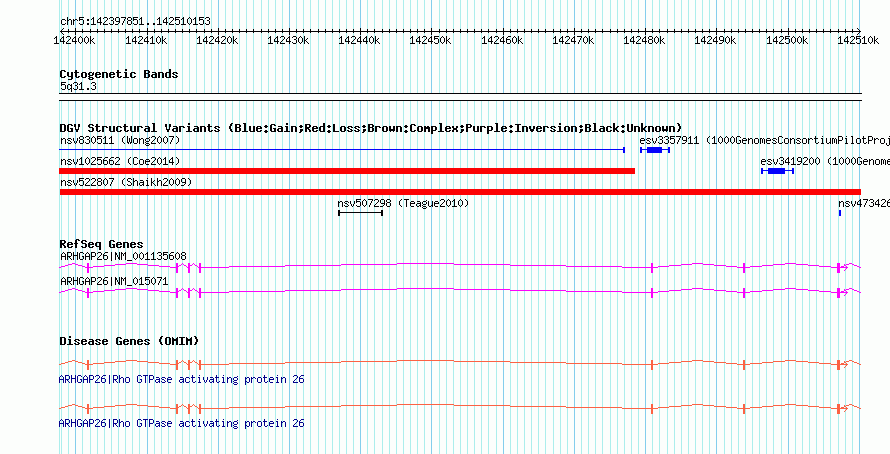Click the 142480k ruler tick label

tap(644, 40)
